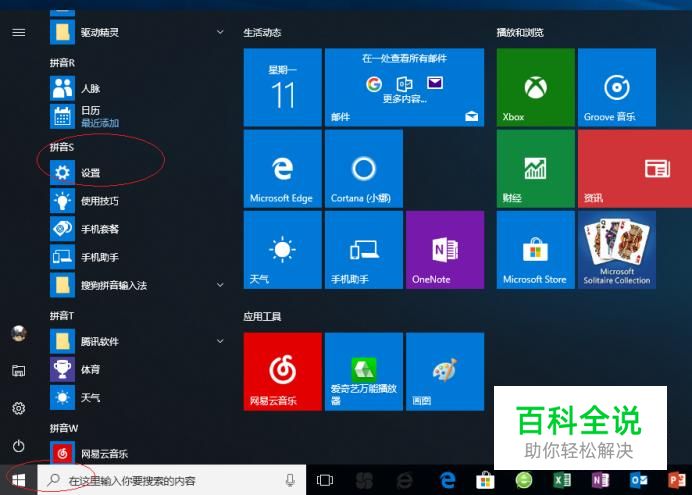
Task: Open 体育 app entry
Action: (138, 369)
